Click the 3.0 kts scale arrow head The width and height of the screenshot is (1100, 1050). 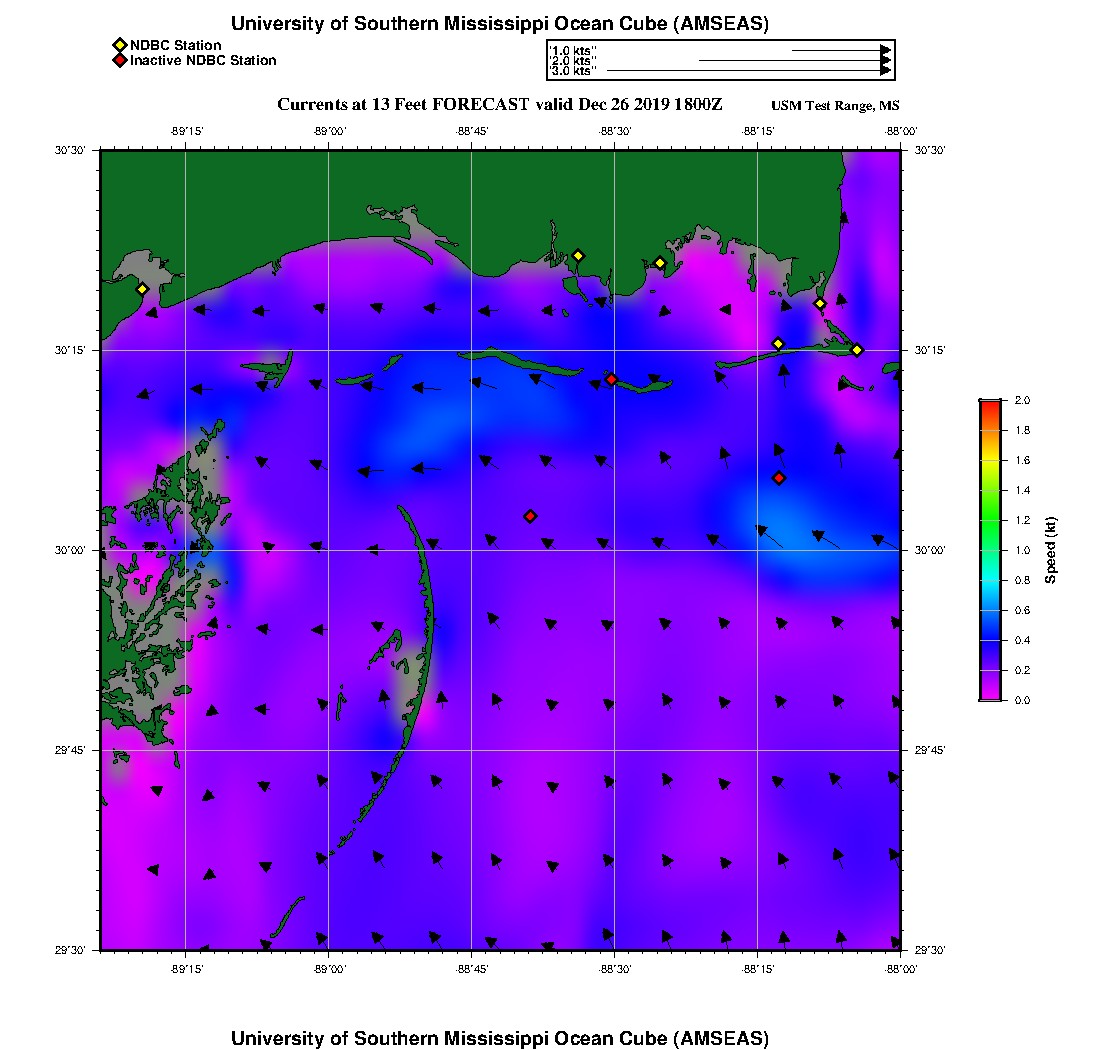point(885,71)
